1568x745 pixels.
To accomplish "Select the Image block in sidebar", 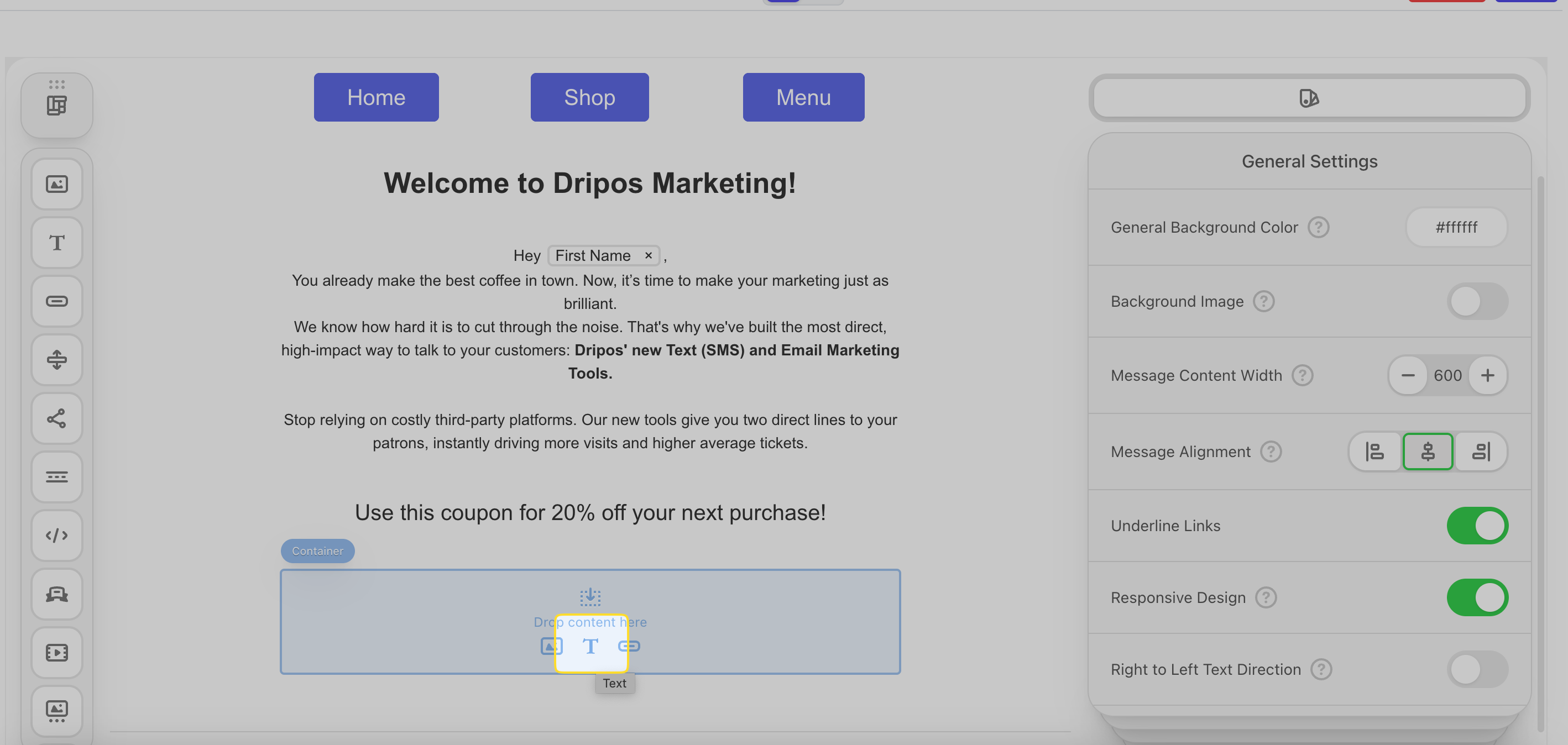I will [56, 184].
